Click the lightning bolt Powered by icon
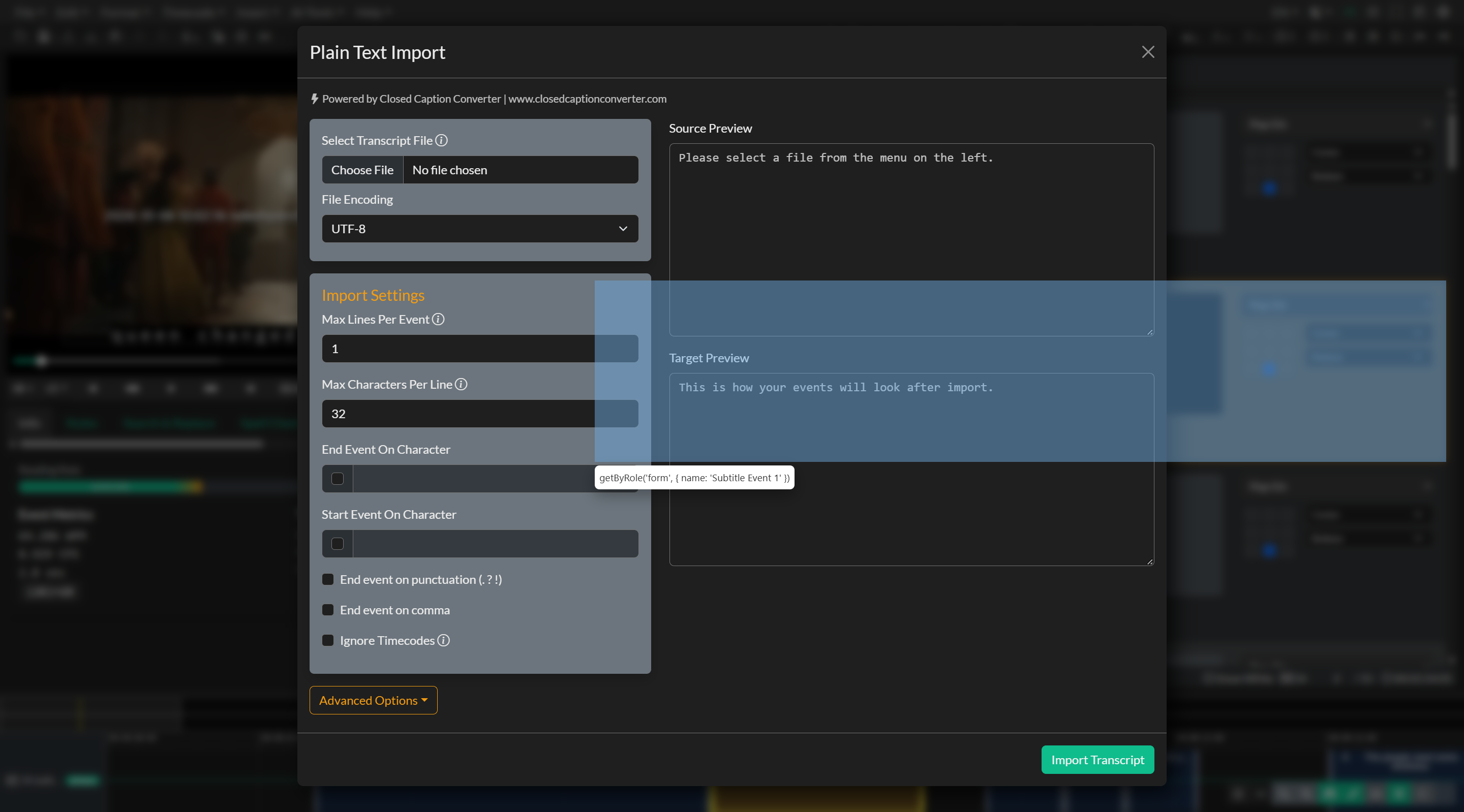Viewport: 1464px width, 812px height. [314, 99]
